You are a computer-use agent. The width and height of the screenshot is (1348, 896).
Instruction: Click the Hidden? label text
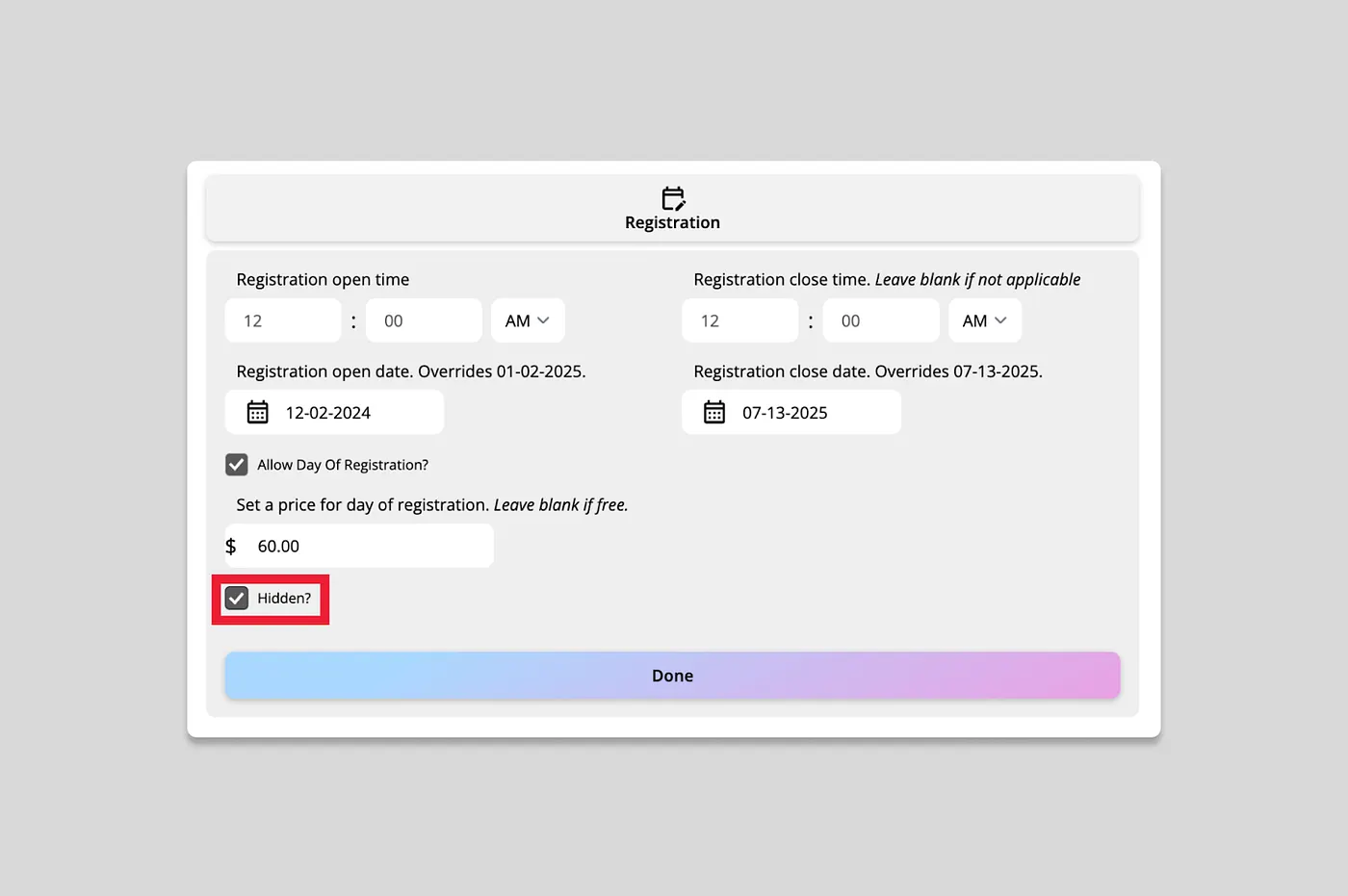tap(284, 598)
